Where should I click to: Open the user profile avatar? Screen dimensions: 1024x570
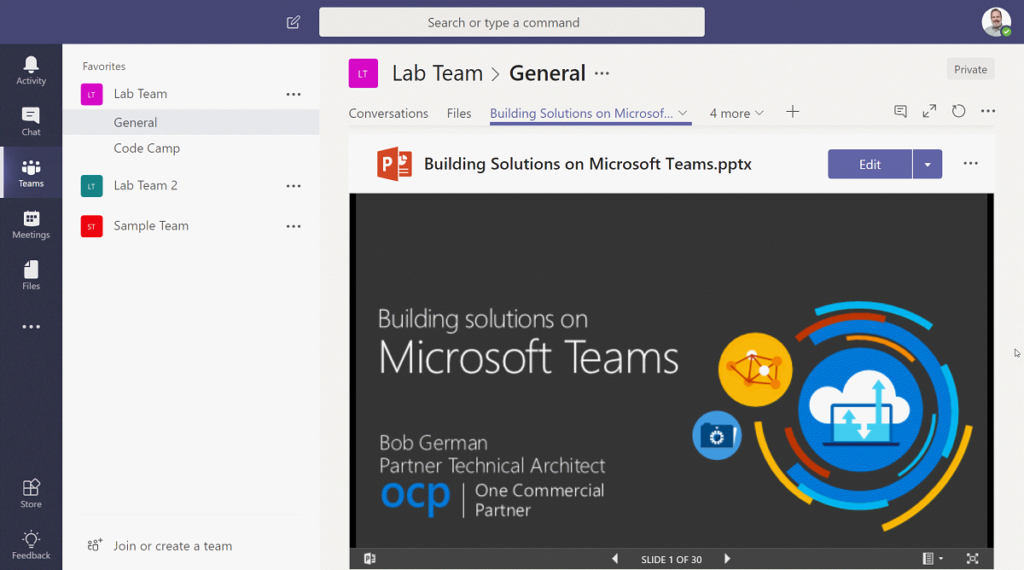[x=996, y=22]
